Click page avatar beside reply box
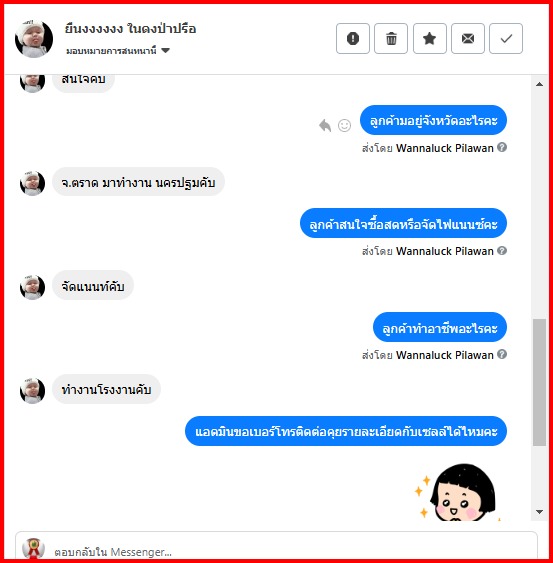The width and height of the screenshot is (553, 563). pos(33,549)
